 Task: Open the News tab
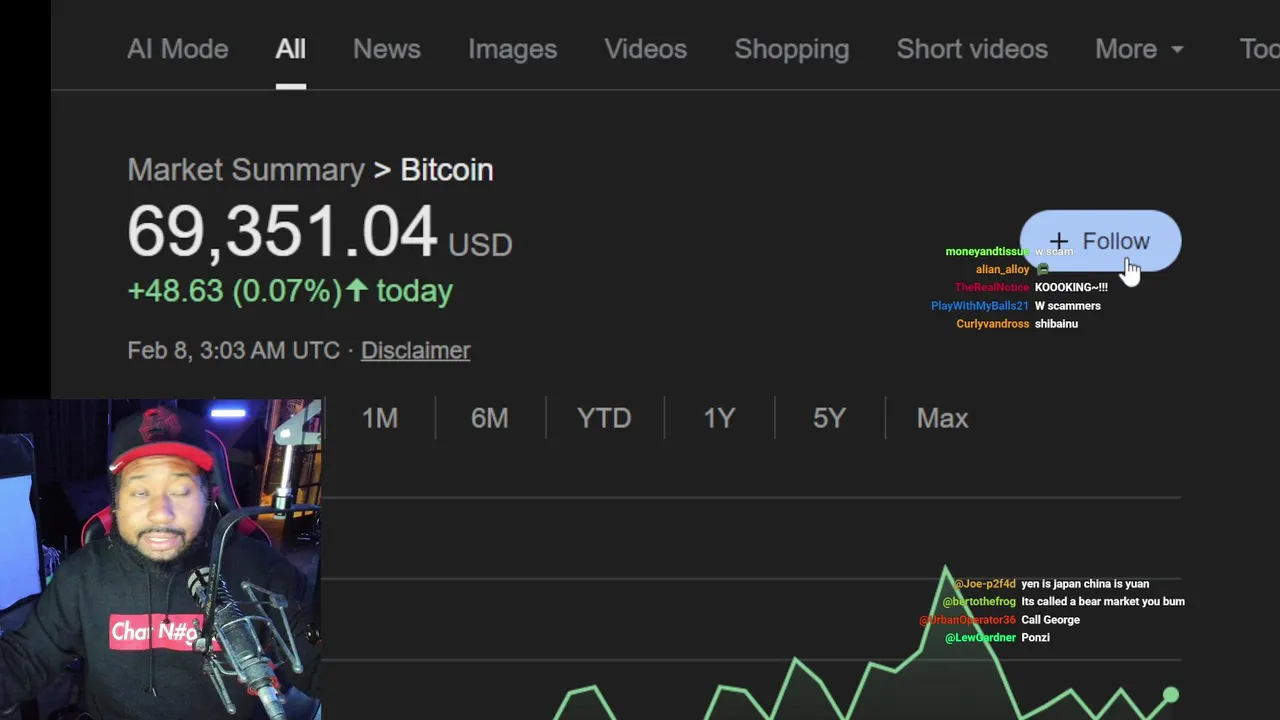pyautogui.click(x=386, y=49)
